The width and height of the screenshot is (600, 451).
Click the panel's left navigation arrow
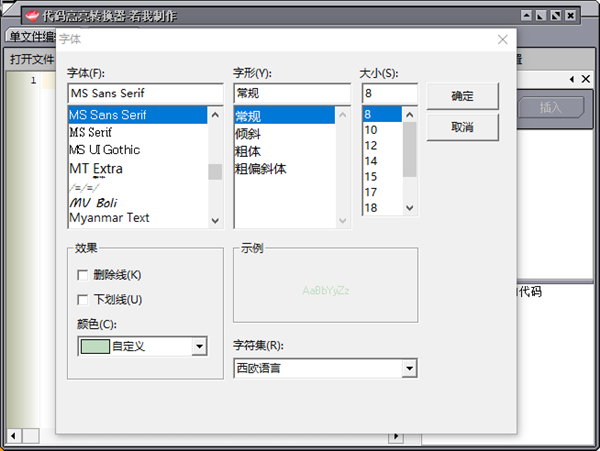point(573,79)
